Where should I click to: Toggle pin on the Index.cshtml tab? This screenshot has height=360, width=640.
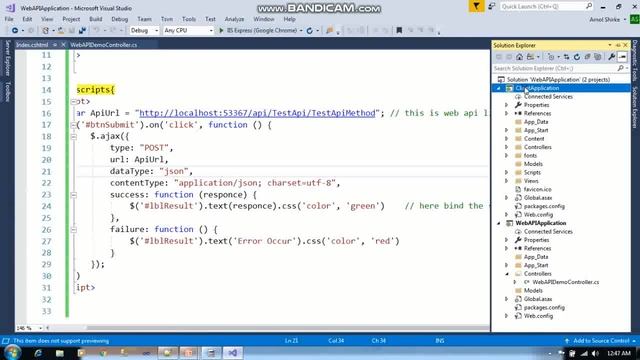[55, 45]
